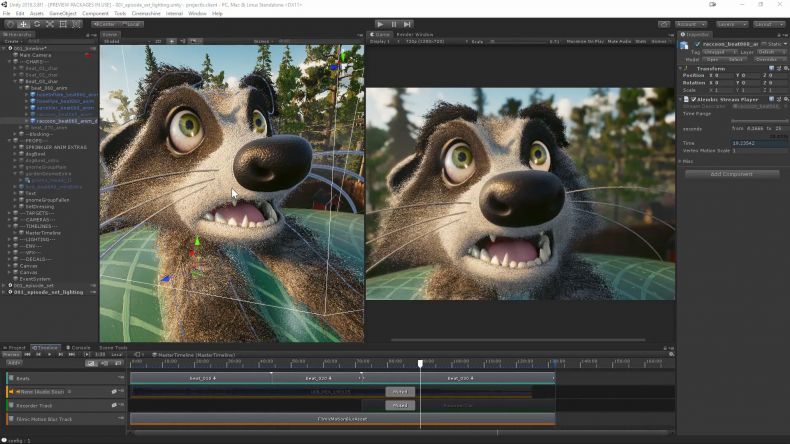Viewport: 790px width, 444px height.
Task: Select MasterTimeline in Hierarchy
Action: point(43,233)
